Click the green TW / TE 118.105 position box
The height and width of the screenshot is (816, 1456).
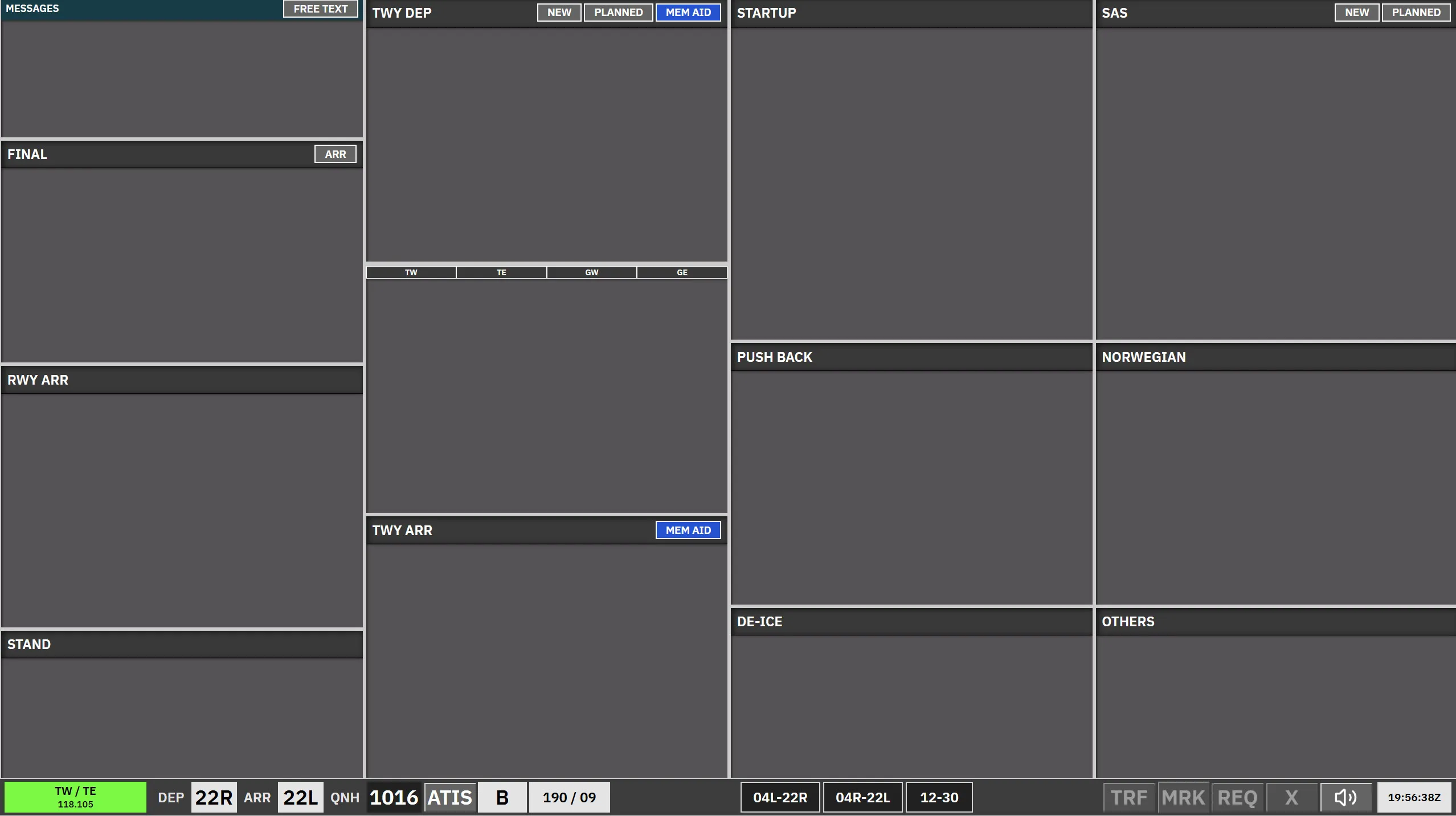[75, 797]
